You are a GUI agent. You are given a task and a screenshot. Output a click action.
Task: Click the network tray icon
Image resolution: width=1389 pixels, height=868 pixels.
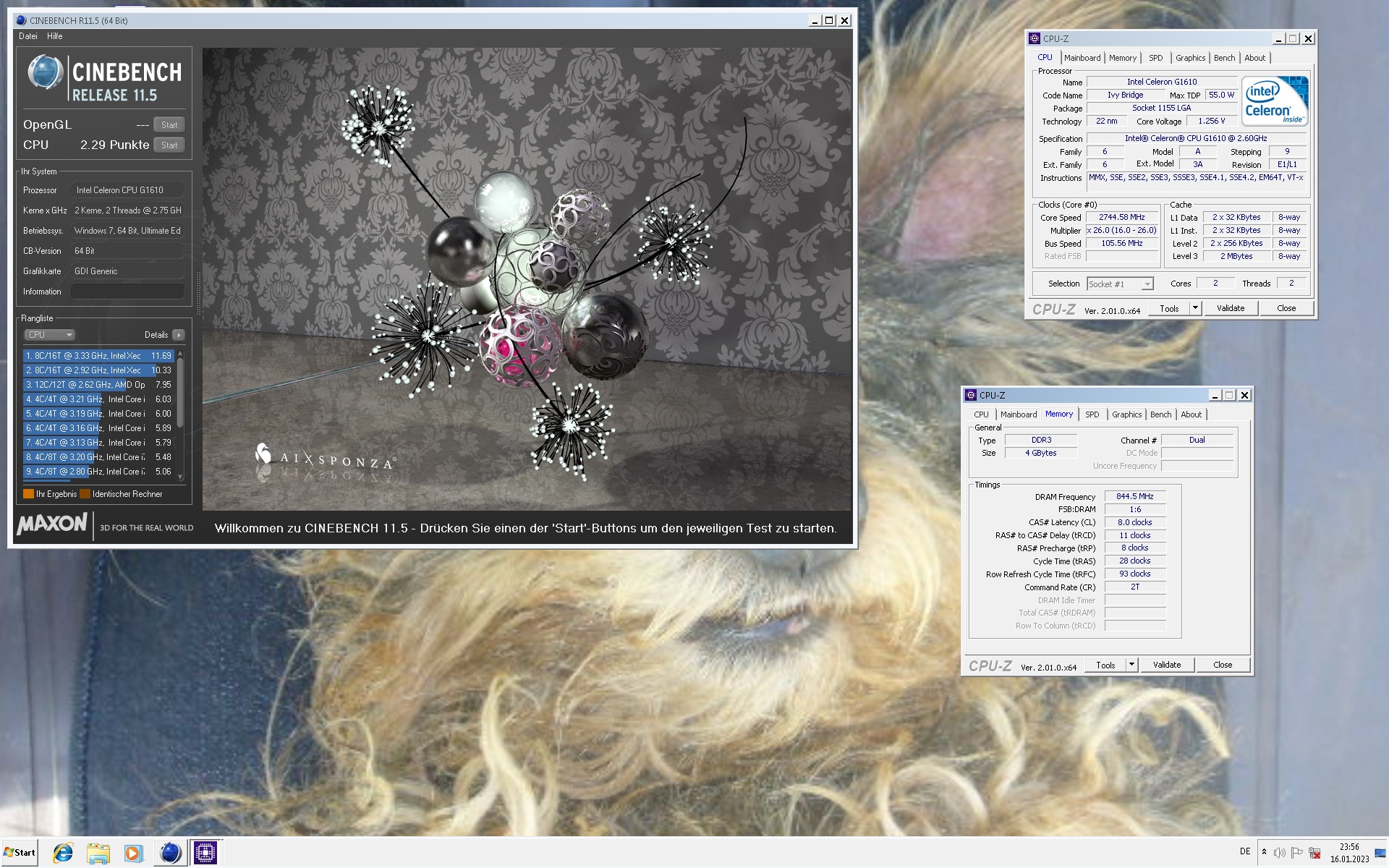tap(1315, 853)
